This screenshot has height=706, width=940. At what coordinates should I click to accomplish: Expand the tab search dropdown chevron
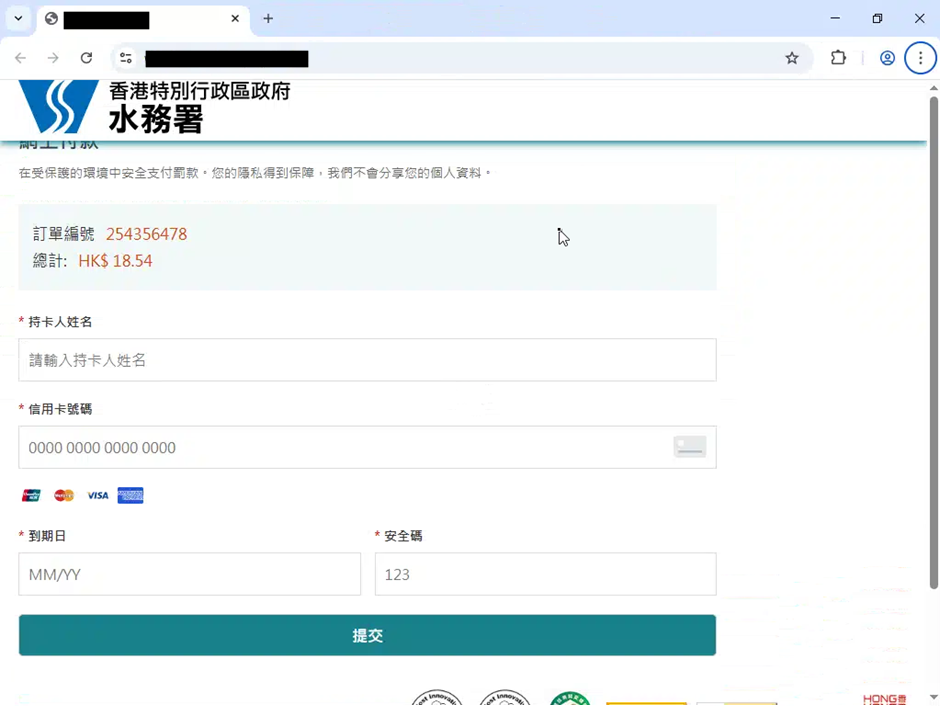[x=18, y=18]
